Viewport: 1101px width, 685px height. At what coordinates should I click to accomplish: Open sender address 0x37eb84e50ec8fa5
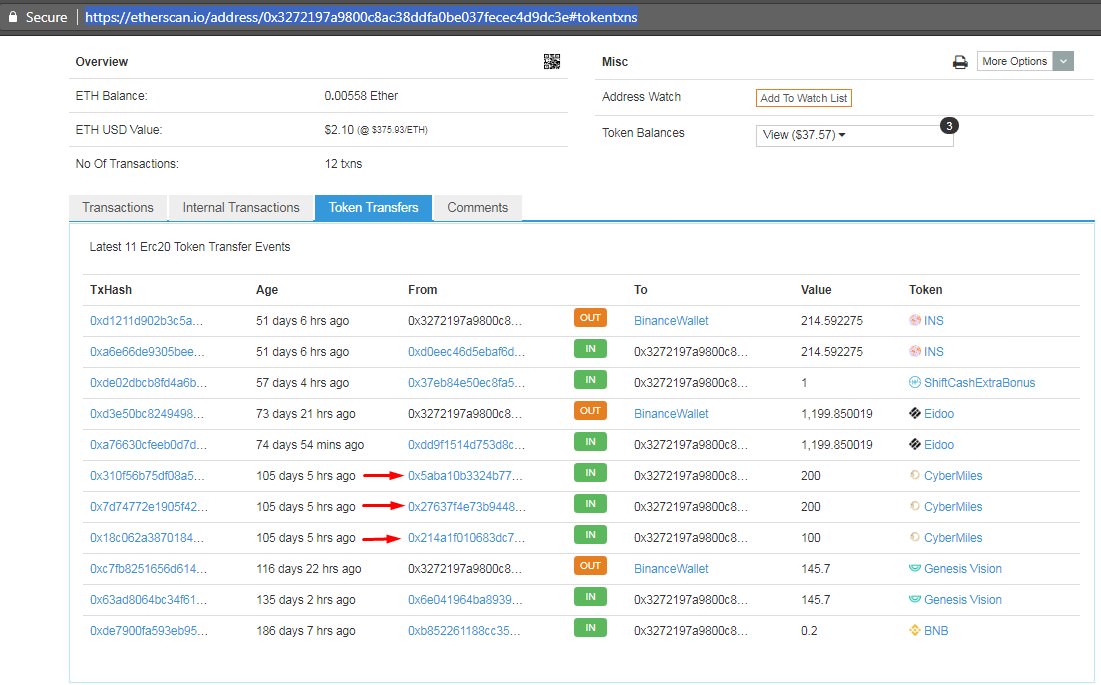pyautogui.click(x=466, y=383)
